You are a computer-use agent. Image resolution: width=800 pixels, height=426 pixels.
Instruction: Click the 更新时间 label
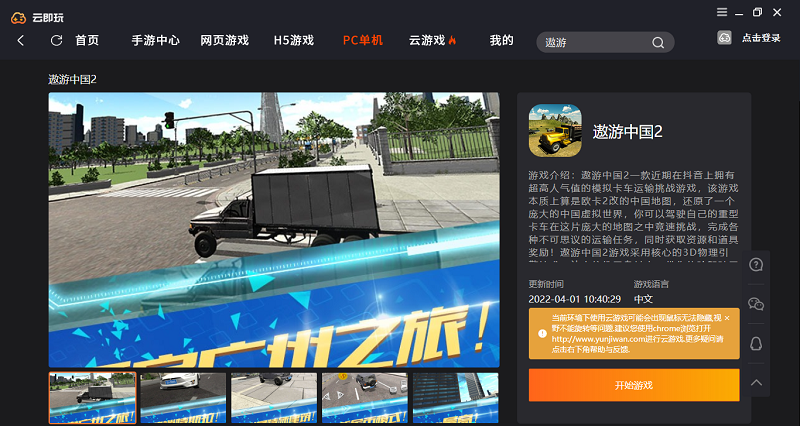[546, 284]
